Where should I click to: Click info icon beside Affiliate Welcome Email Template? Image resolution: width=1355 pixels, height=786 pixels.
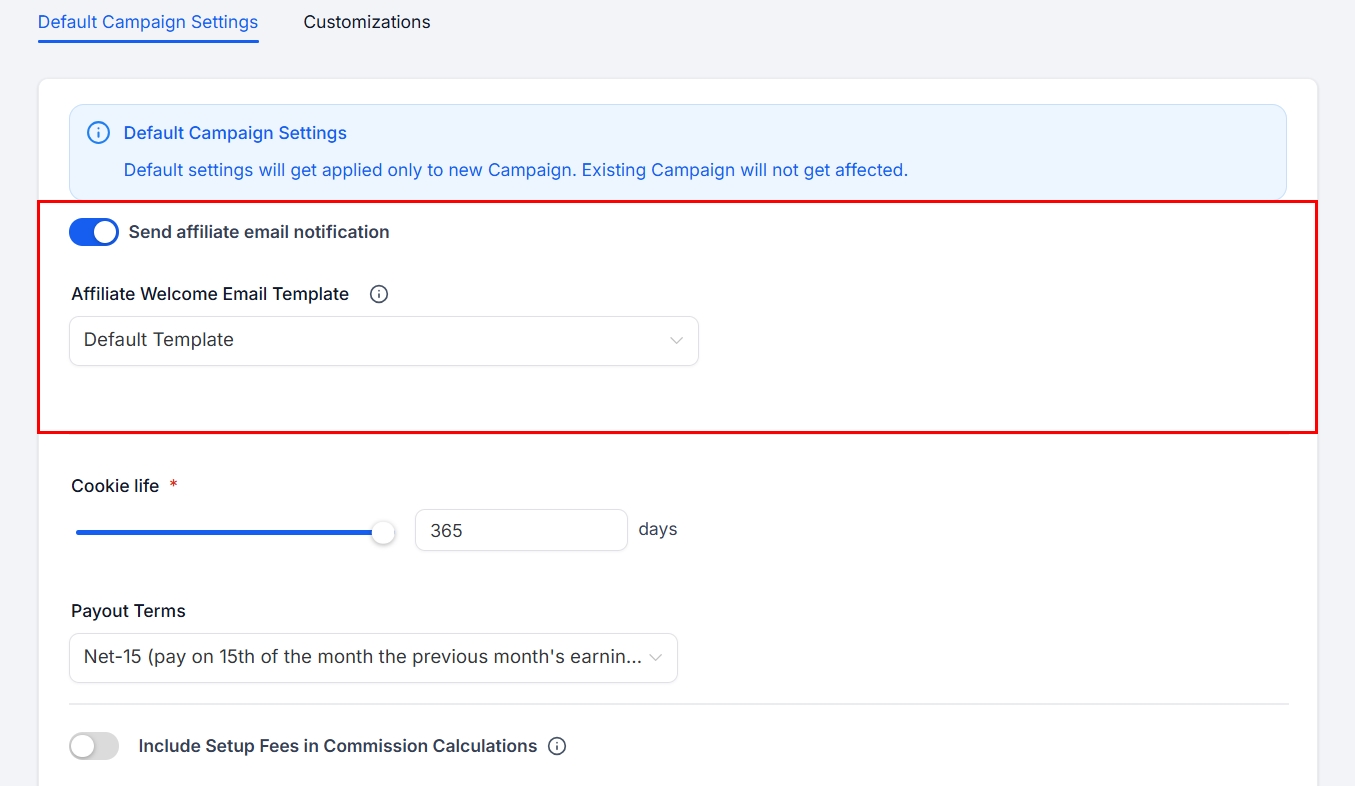click(378, 294)
